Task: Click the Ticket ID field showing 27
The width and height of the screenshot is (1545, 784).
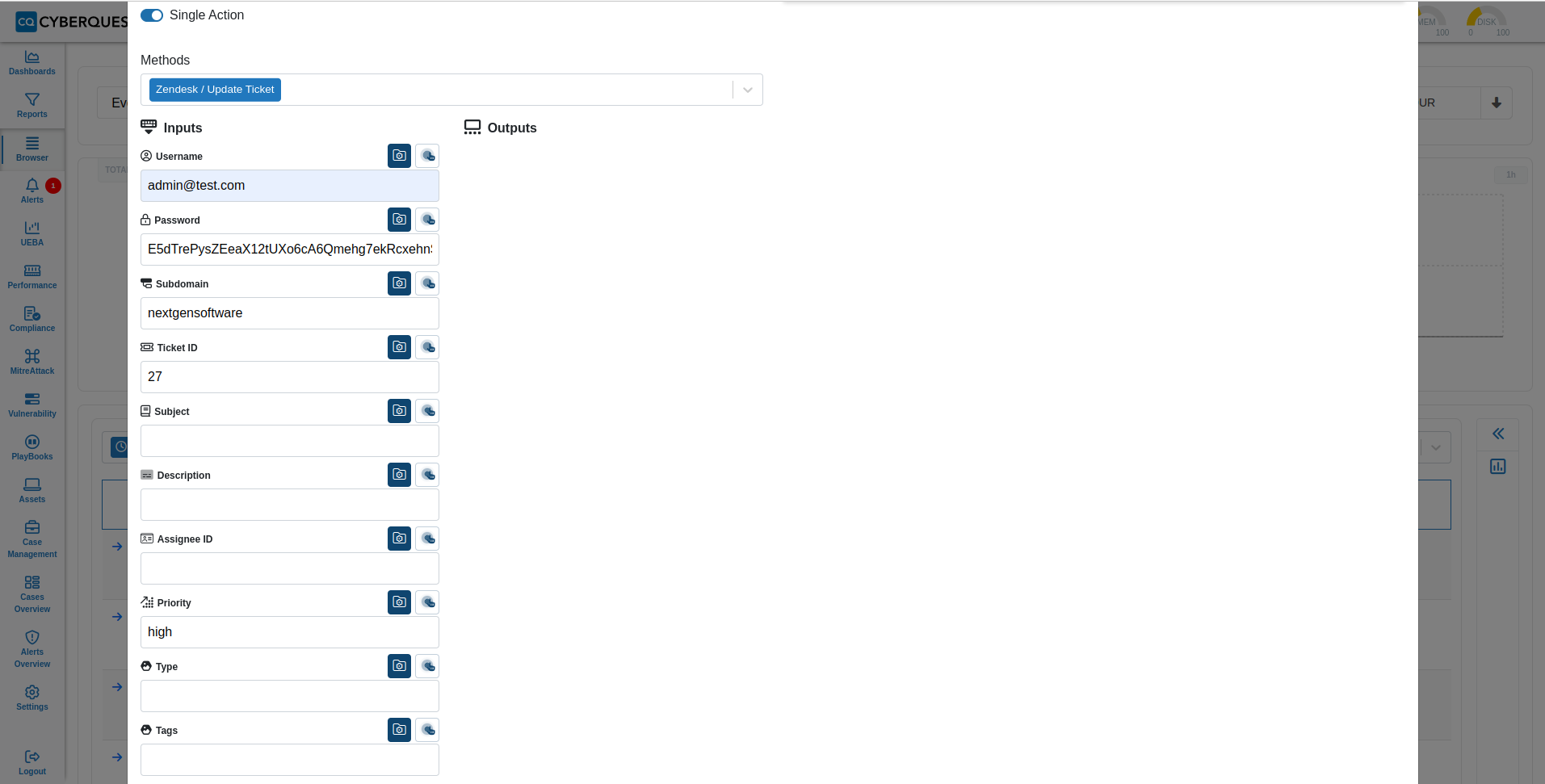Action: 290,377
